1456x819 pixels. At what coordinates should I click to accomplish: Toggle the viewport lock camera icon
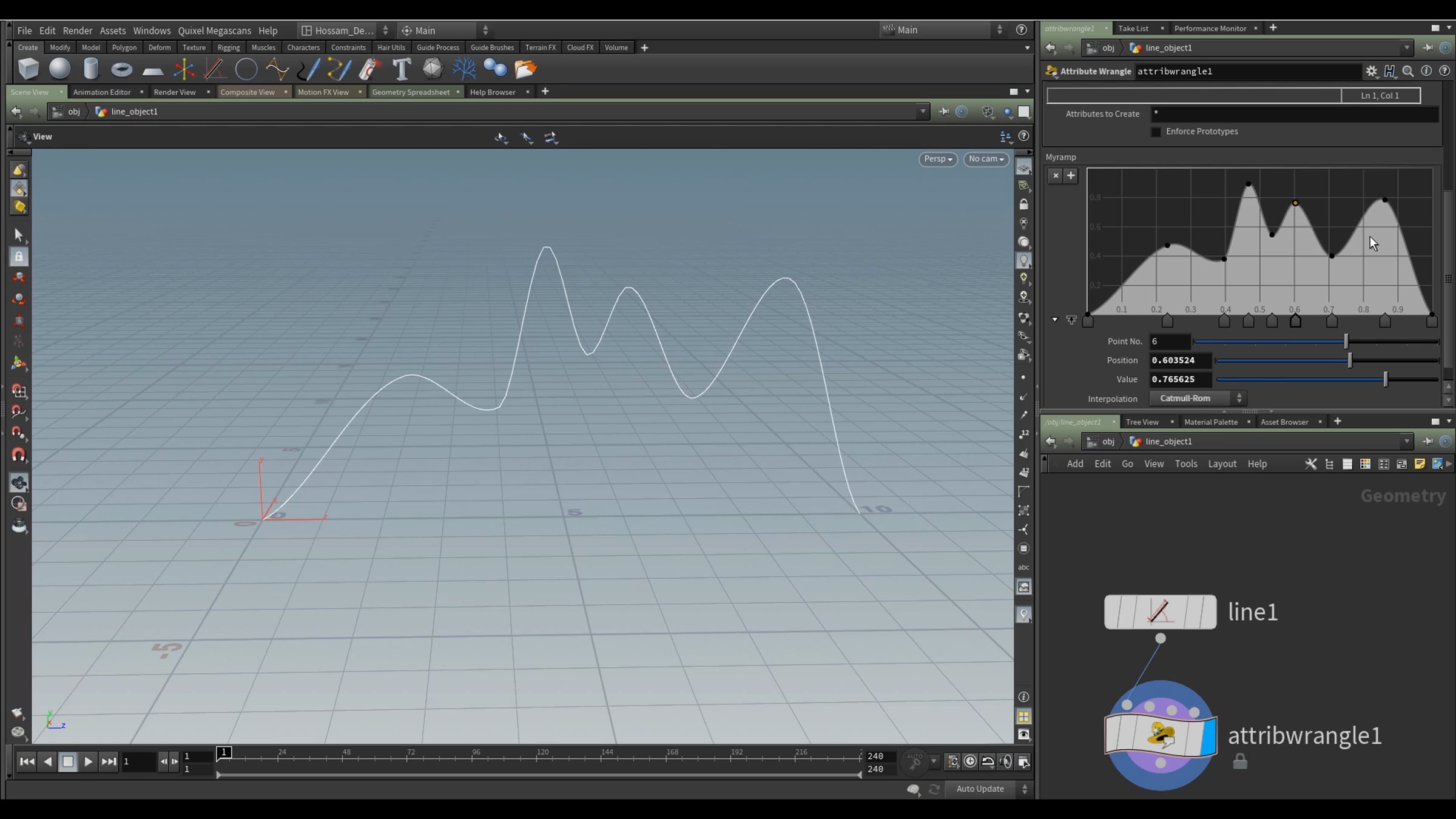[1023, 204]
